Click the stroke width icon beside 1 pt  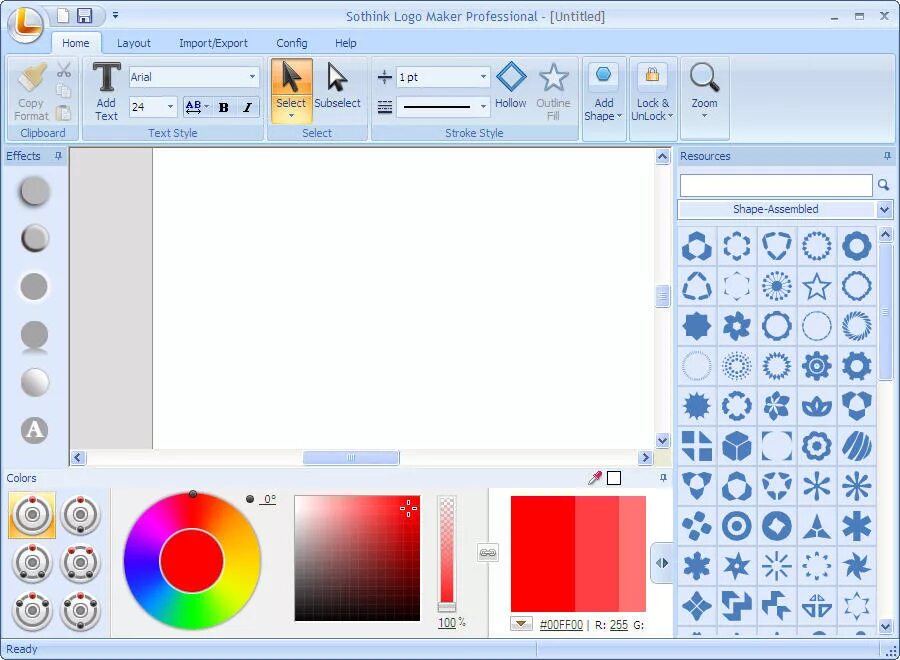coord(385,77)
